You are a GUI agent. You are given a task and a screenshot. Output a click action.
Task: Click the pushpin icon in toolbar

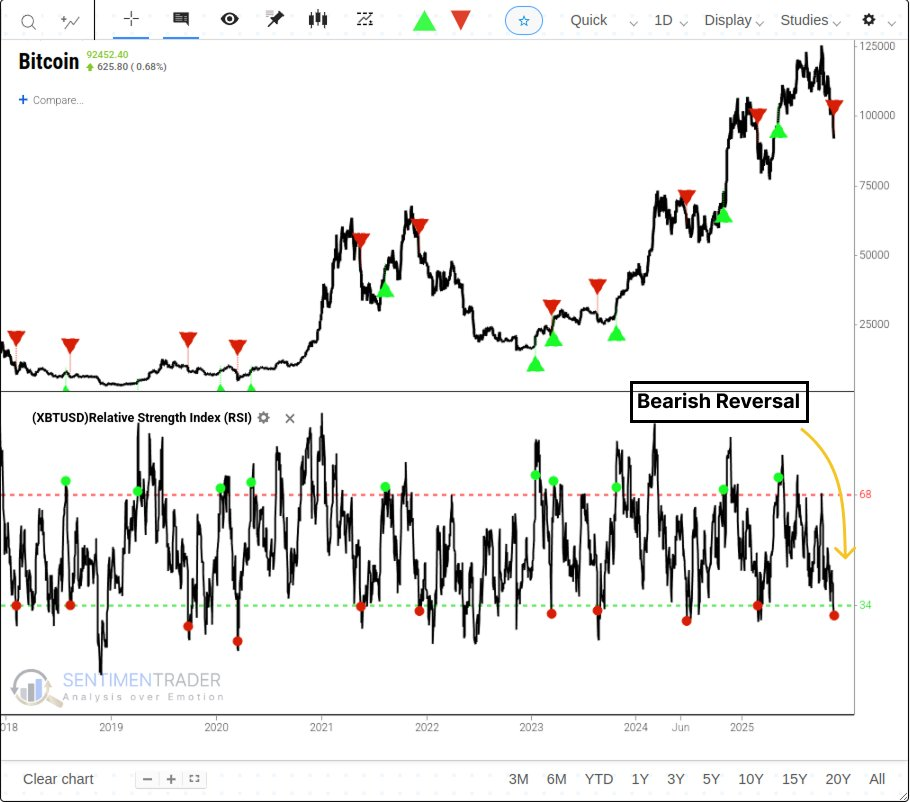[274, 19]
